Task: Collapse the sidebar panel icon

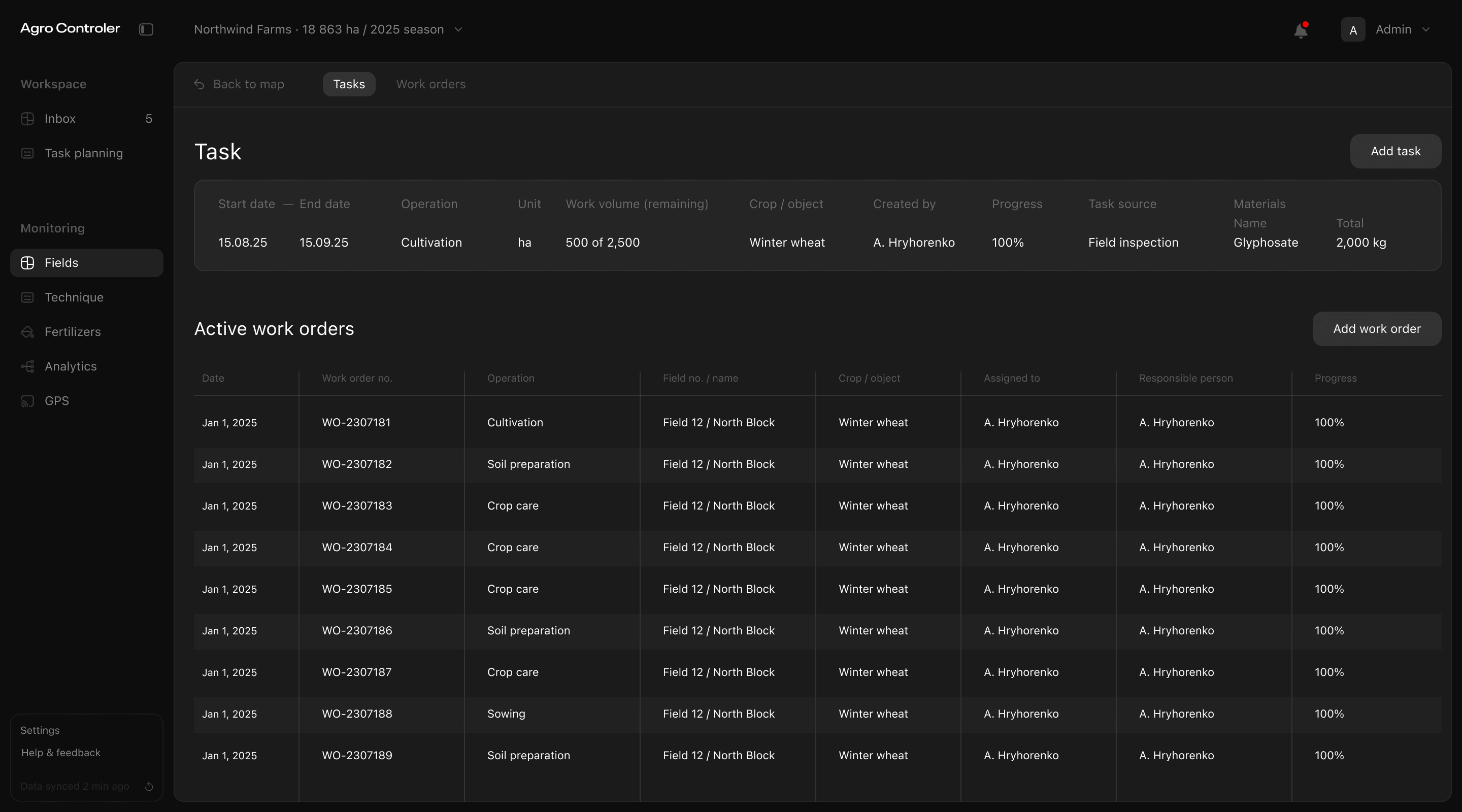Action: [146, 29]
